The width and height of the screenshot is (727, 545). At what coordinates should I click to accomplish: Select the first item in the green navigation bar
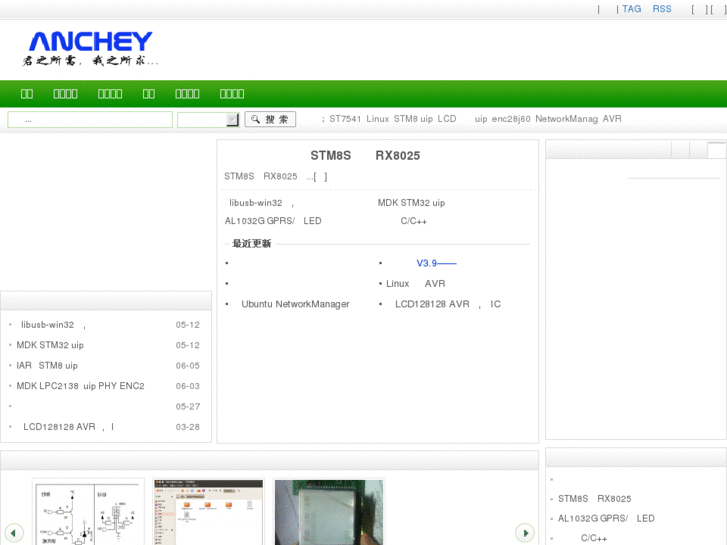27,94
